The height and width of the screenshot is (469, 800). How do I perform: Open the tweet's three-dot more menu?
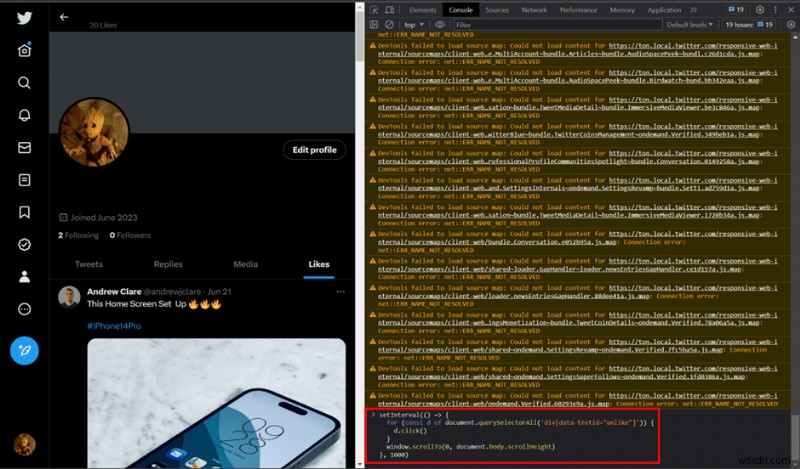340,291
